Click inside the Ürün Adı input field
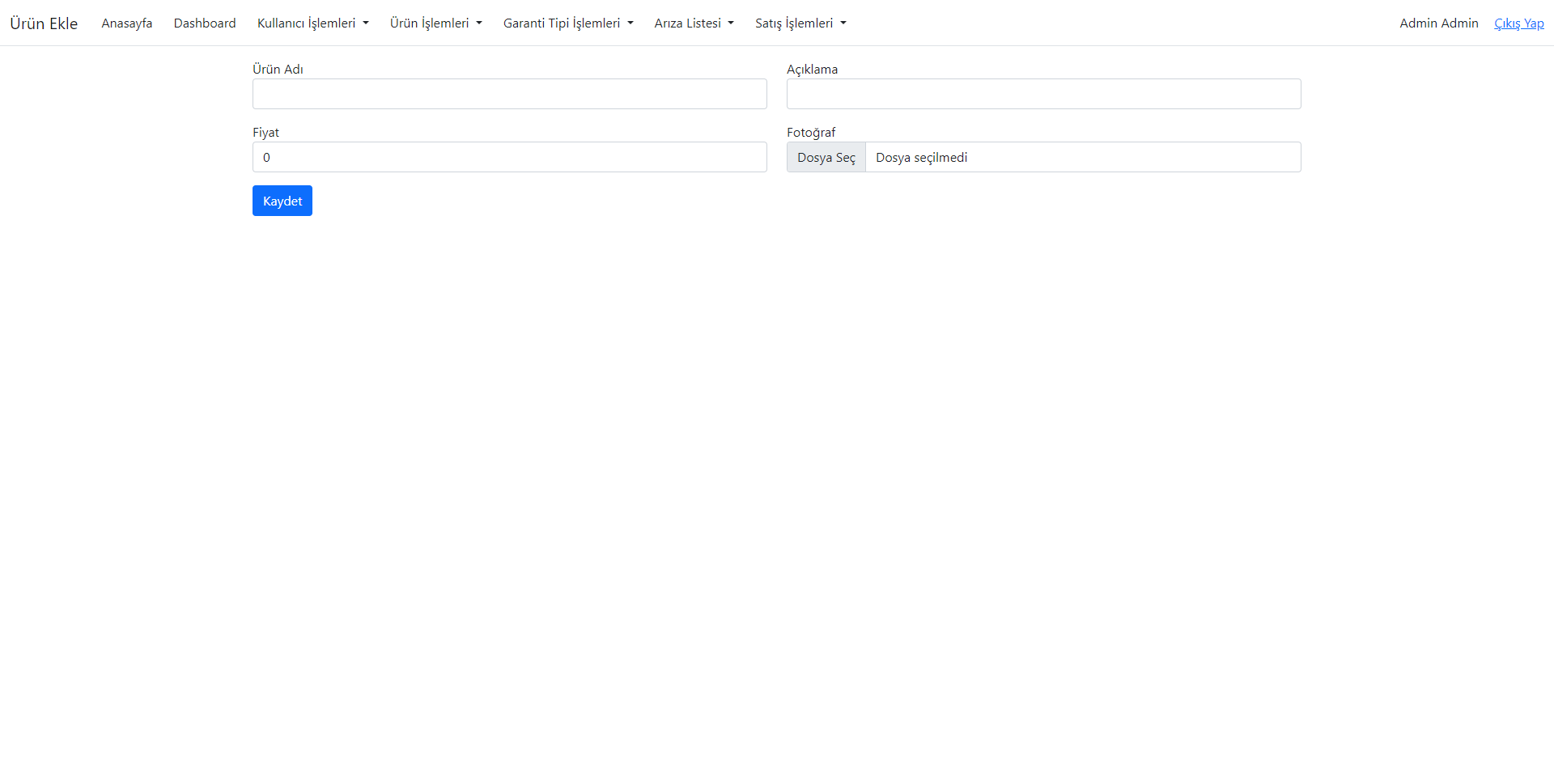1554x784 pixels. coord(509,94)
